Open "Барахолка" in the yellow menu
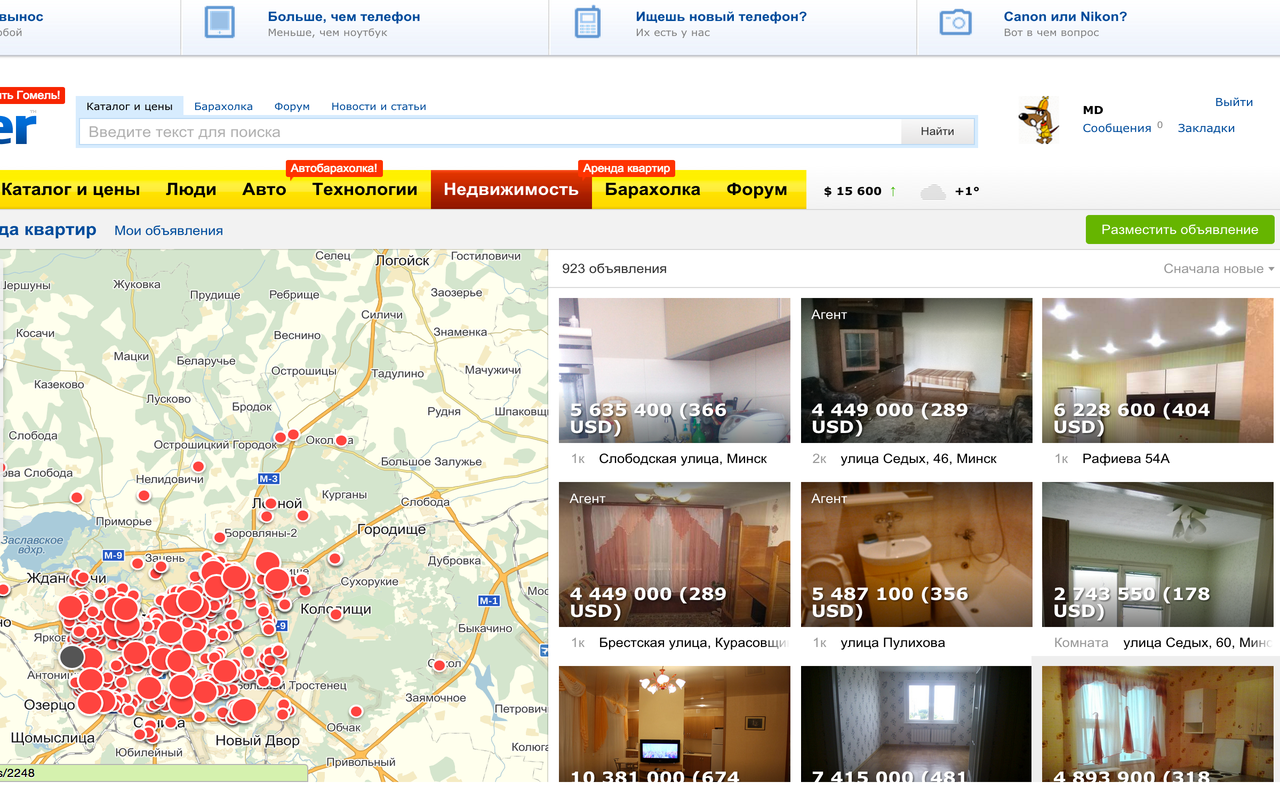This screenshot has width=1280, height=800. (652, 189)
